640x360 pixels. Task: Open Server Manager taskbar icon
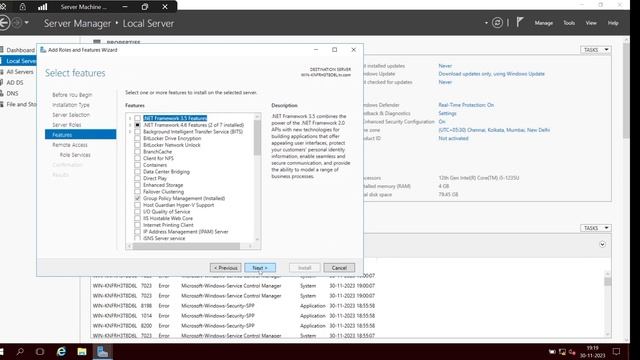coord(102,351)
